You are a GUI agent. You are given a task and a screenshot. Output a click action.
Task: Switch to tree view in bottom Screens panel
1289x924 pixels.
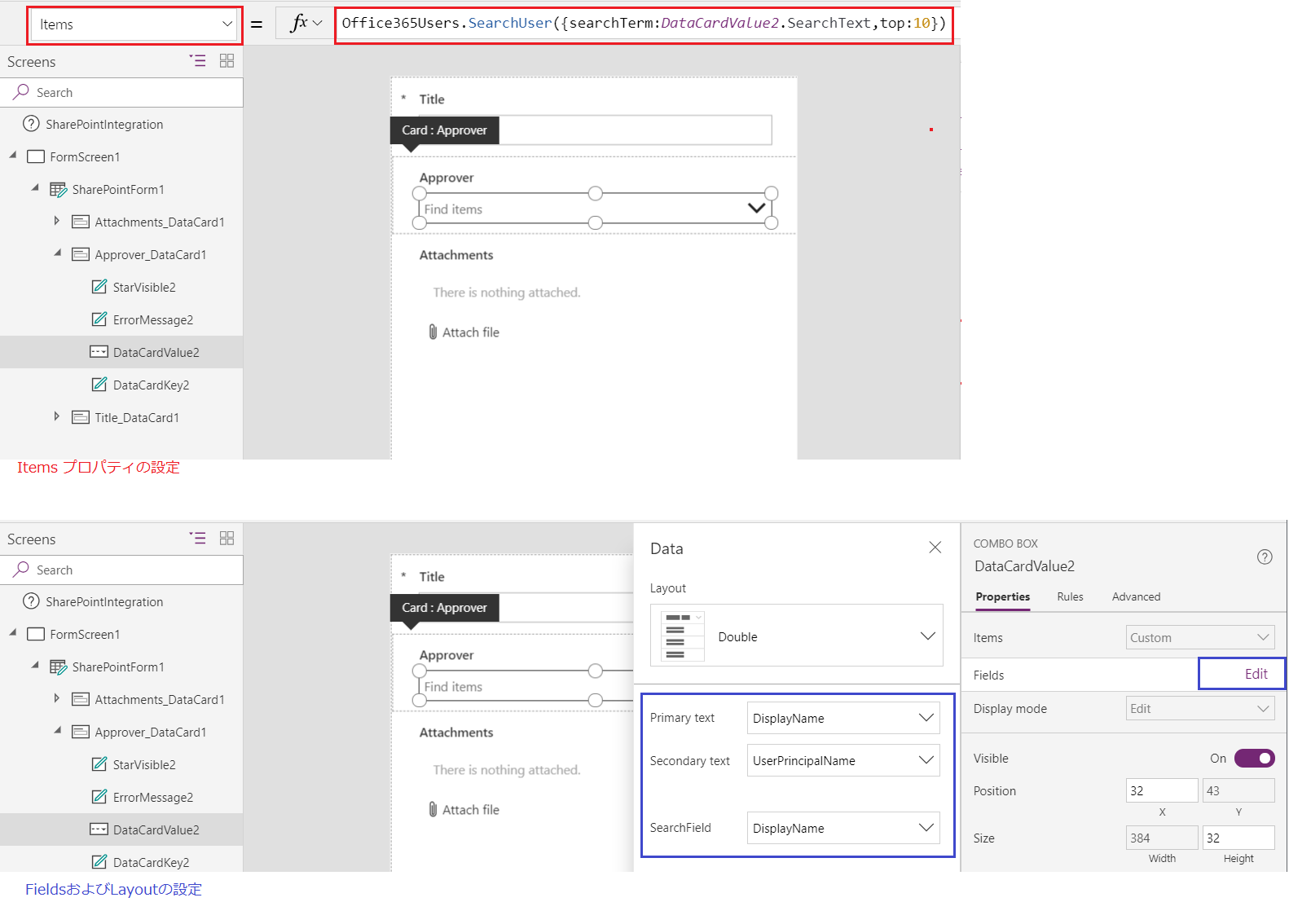pyautogui.click(x=197, y=539)
